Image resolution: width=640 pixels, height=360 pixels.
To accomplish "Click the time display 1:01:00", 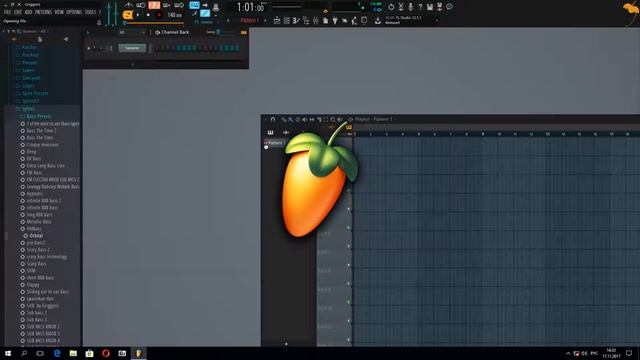I will (250, 7).
